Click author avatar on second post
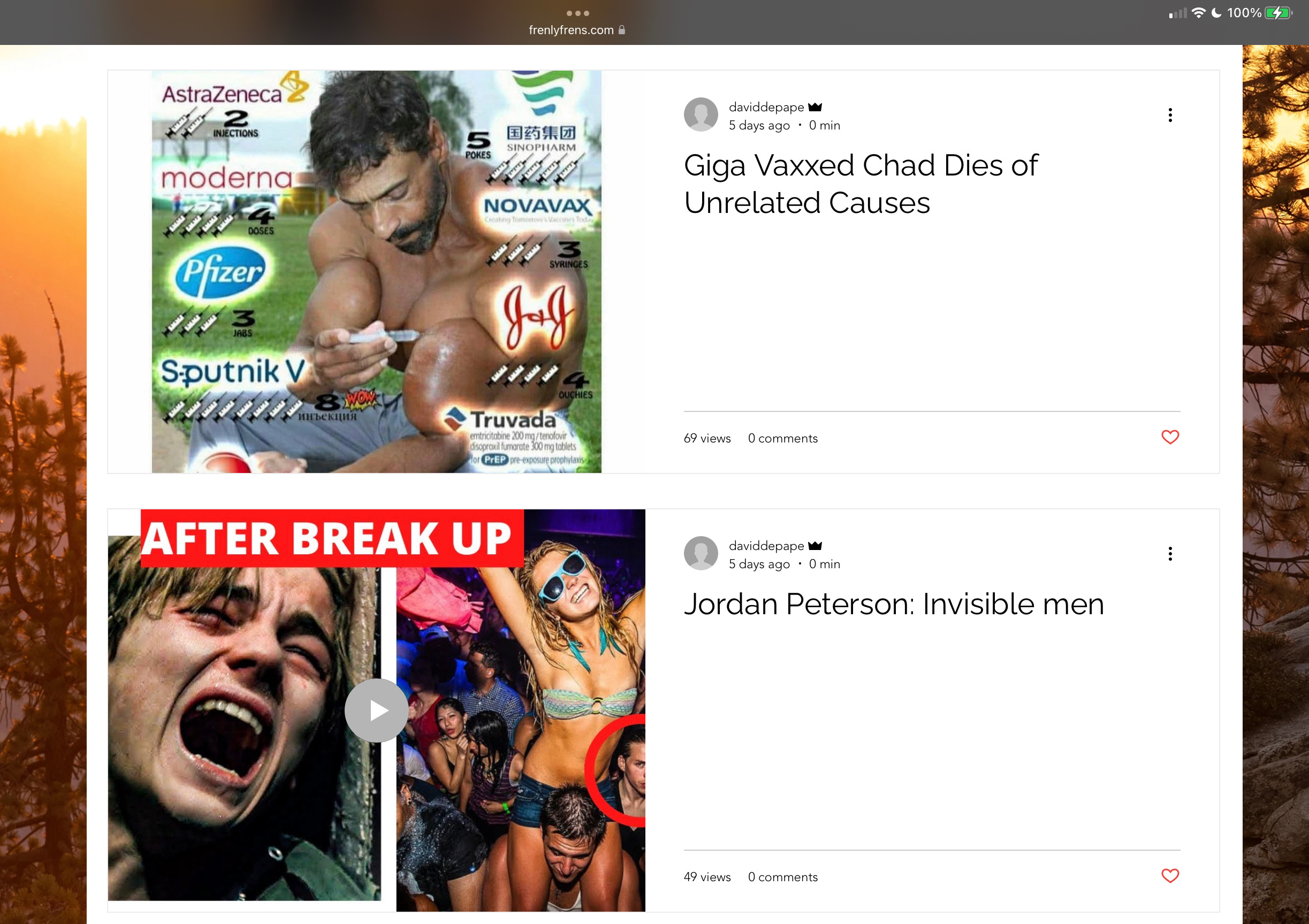Image resolution: width=1309 pixels, height=924 pixels. [701, 553]
